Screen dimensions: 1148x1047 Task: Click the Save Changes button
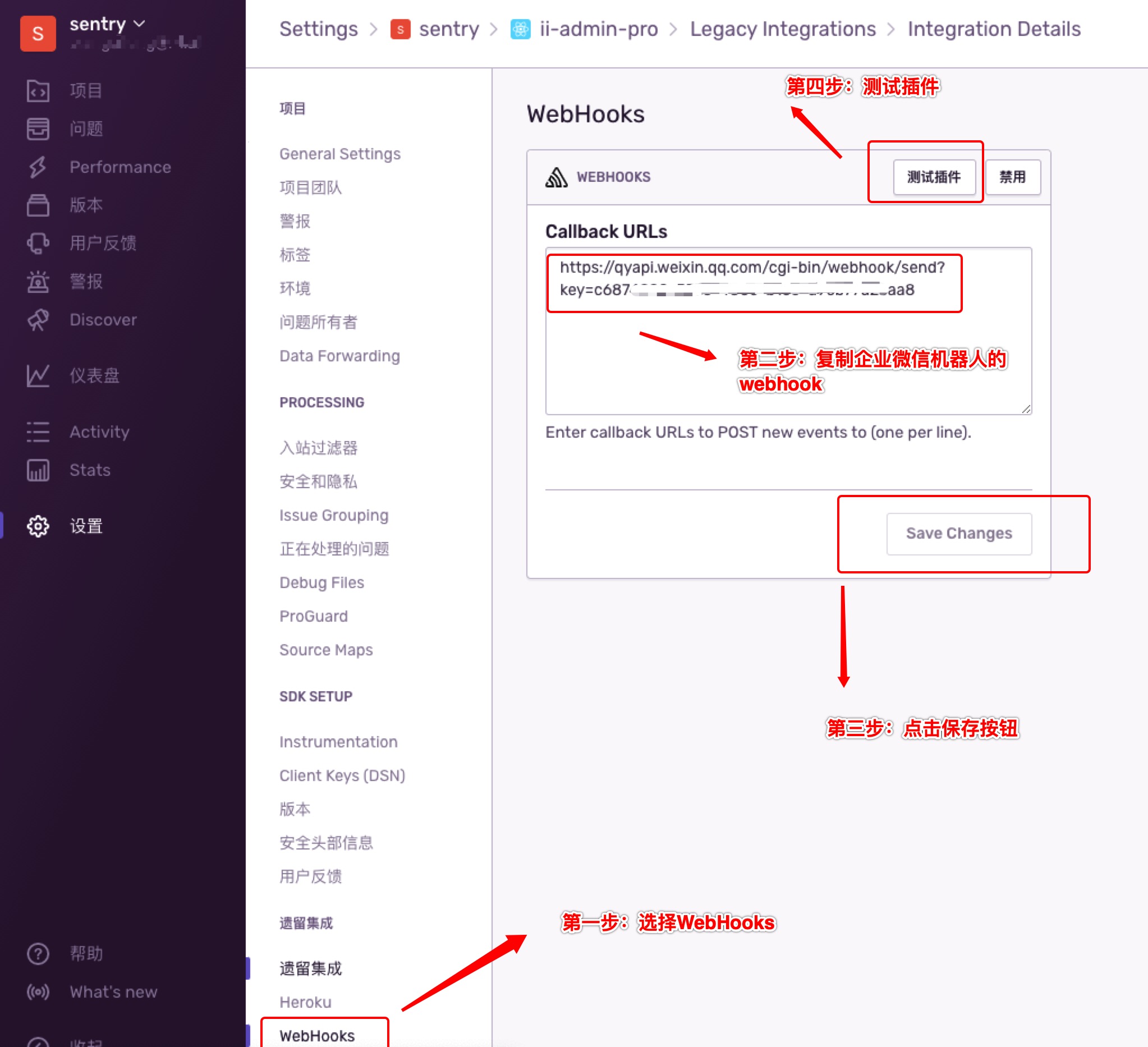coord(959,534)
